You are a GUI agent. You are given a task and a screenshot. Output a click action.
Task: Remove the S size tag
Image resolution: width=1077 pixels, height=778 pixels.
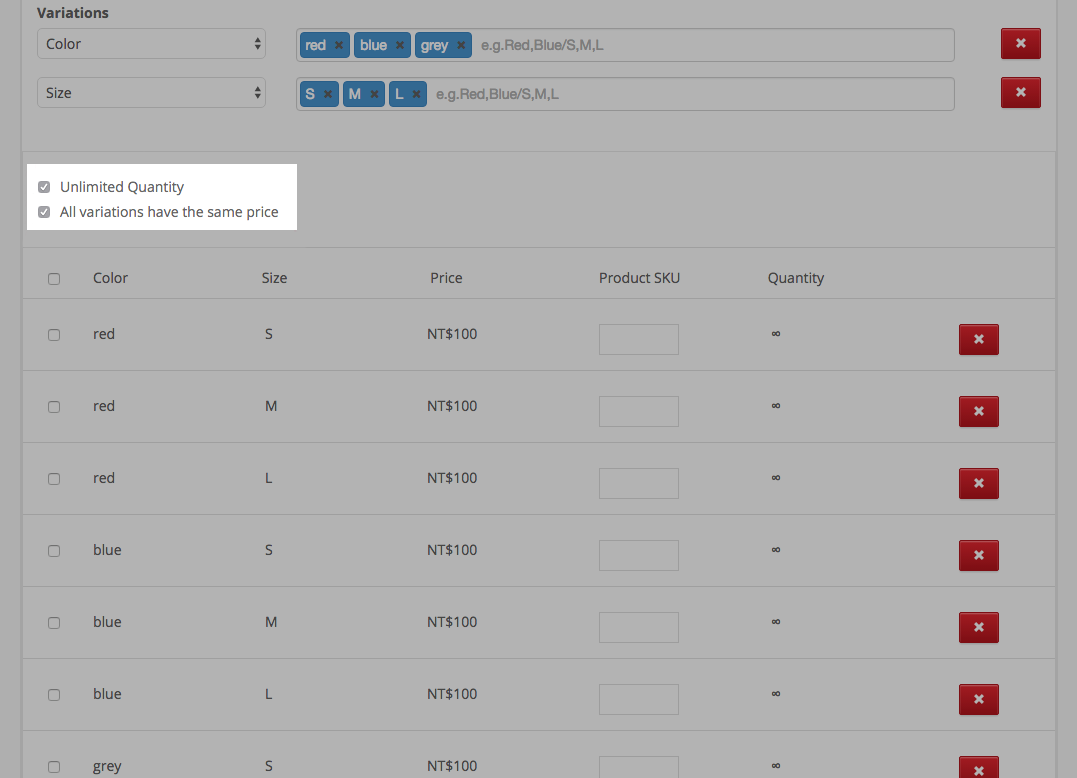pos(328,94)
